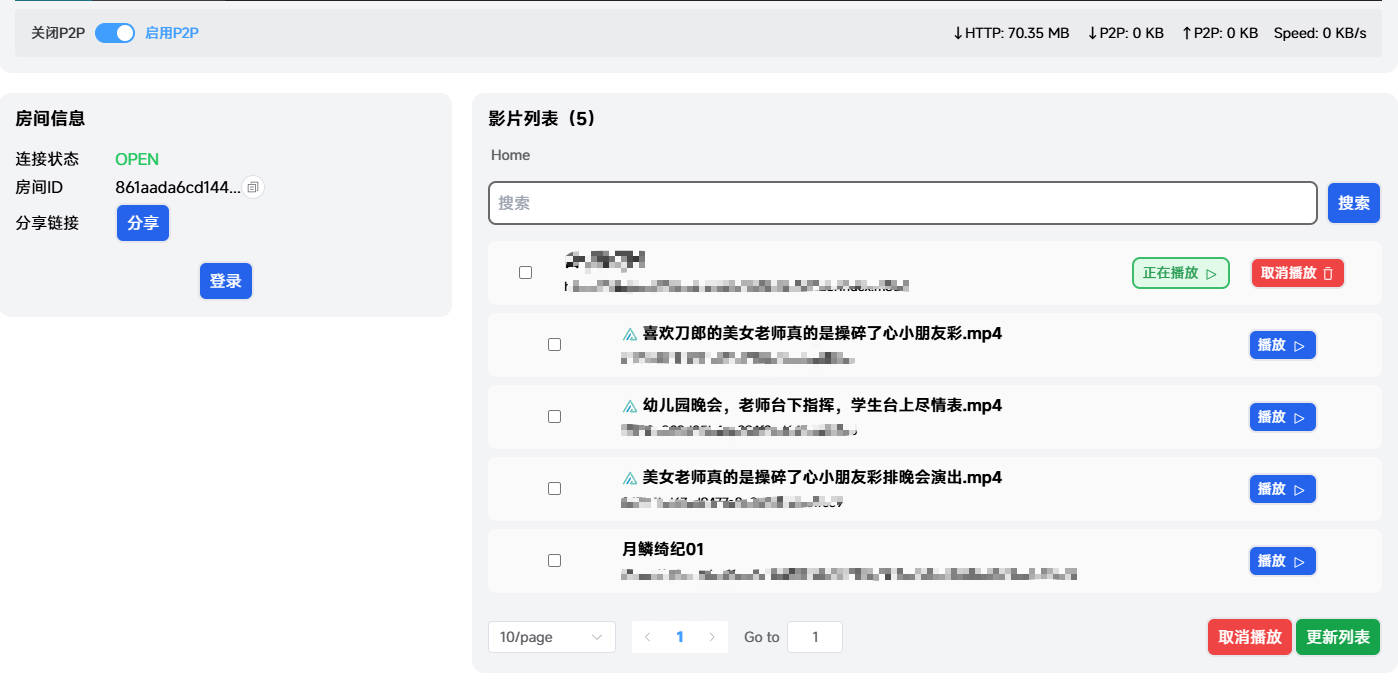Select checkbox next to 月鳞绮纪01
Image resolution: width=1398 pixels, height=686 pixels.
click(555, 561)
